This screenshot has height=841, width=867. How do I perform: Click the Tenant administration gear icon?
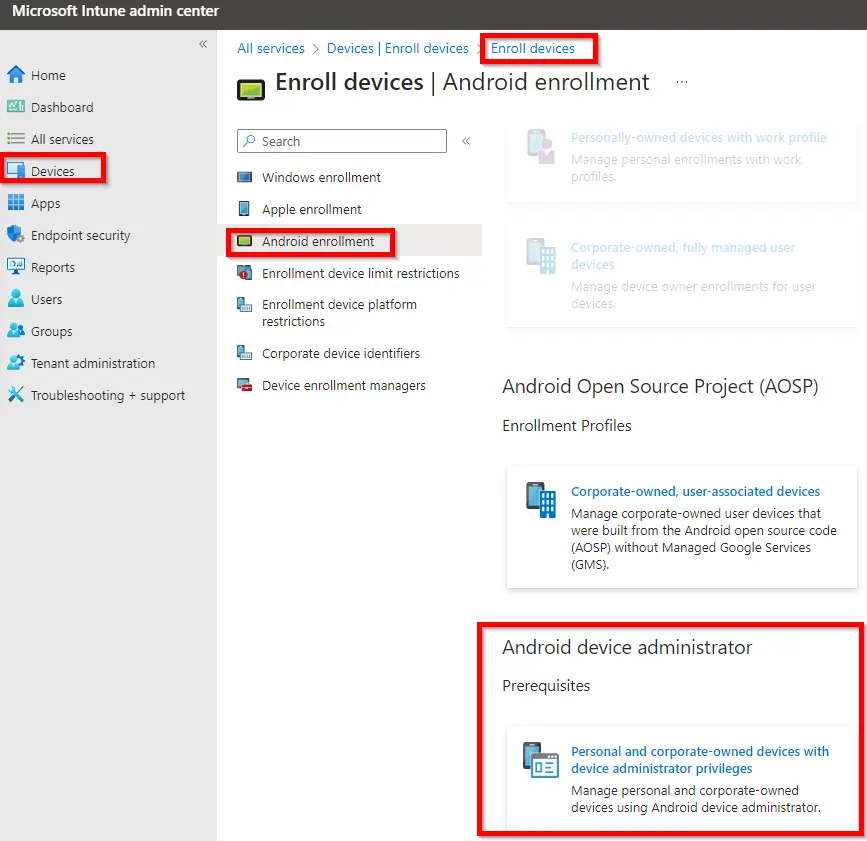(15, 362)
